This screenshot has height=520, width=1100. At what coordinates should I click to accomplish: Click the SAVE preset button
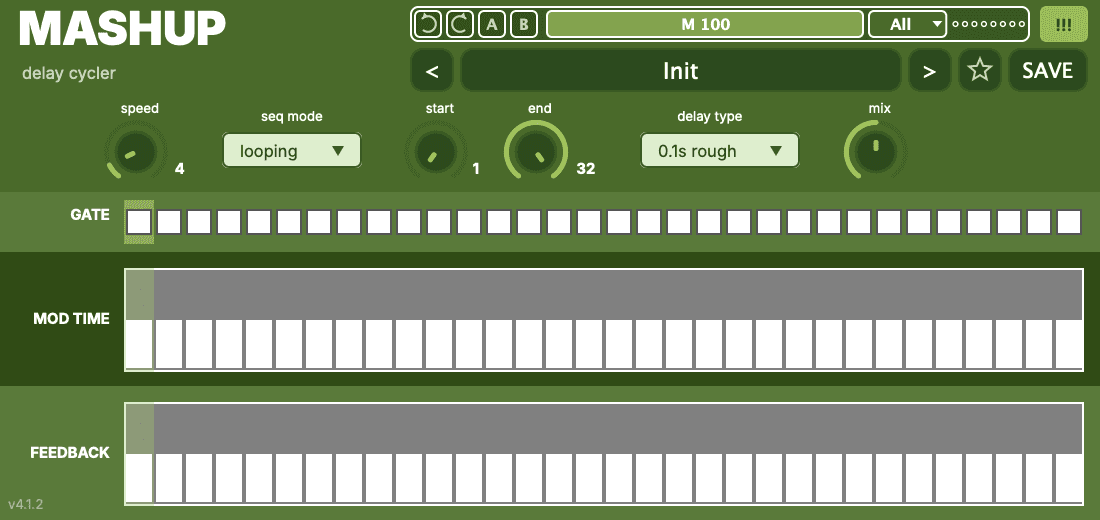pyautogui.click(x=1047, y=71)
